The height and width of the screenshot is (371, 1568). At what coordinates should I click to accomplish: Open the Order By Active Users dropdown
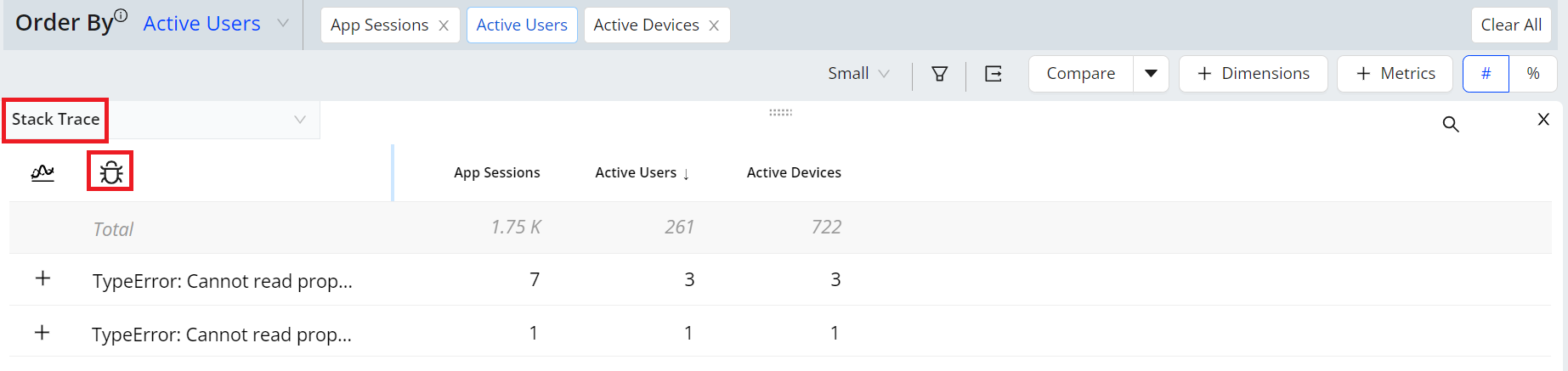[x=216, y=24]
